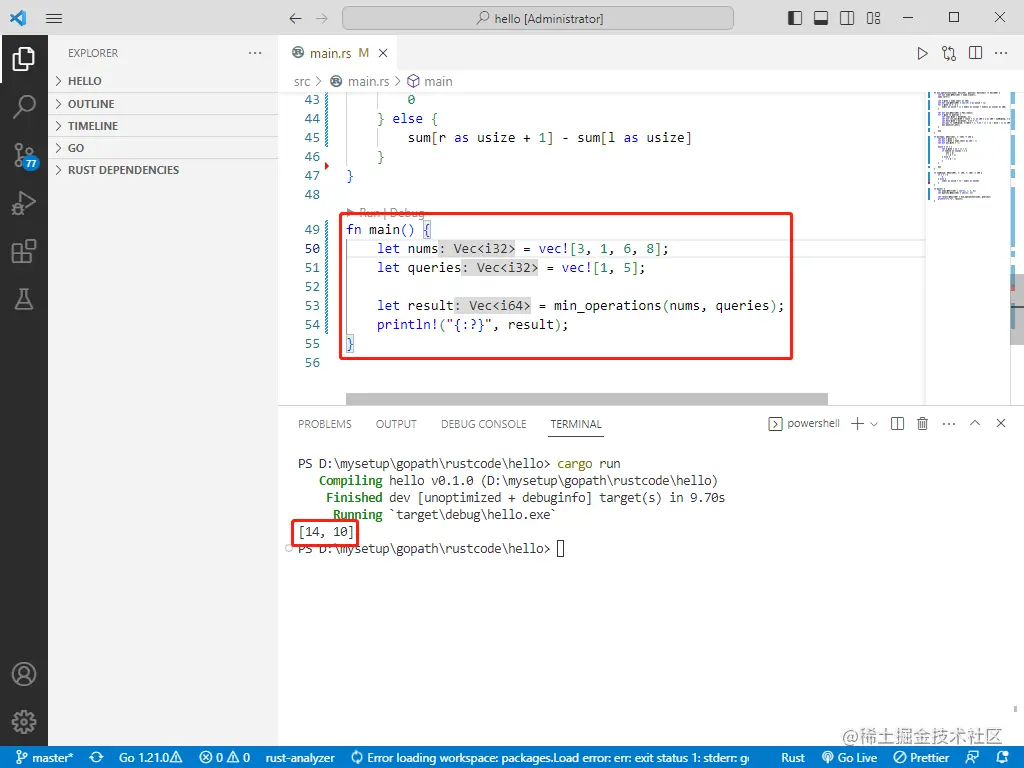
Task: Create new terminal with plus icon
Action: [x=857, y=424]
